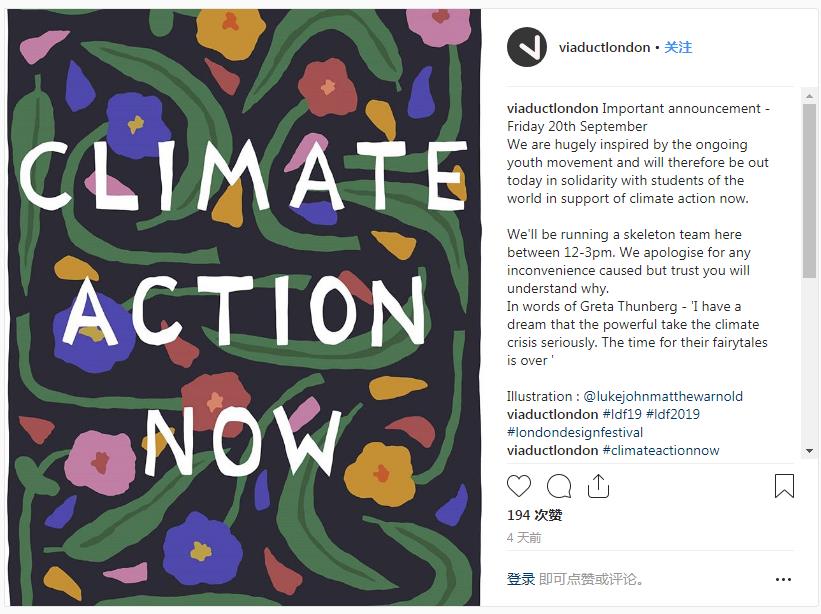This screenshot has height=614, width=821.
Task: Open comments via speech bubble icon
Action: (559, 486)
